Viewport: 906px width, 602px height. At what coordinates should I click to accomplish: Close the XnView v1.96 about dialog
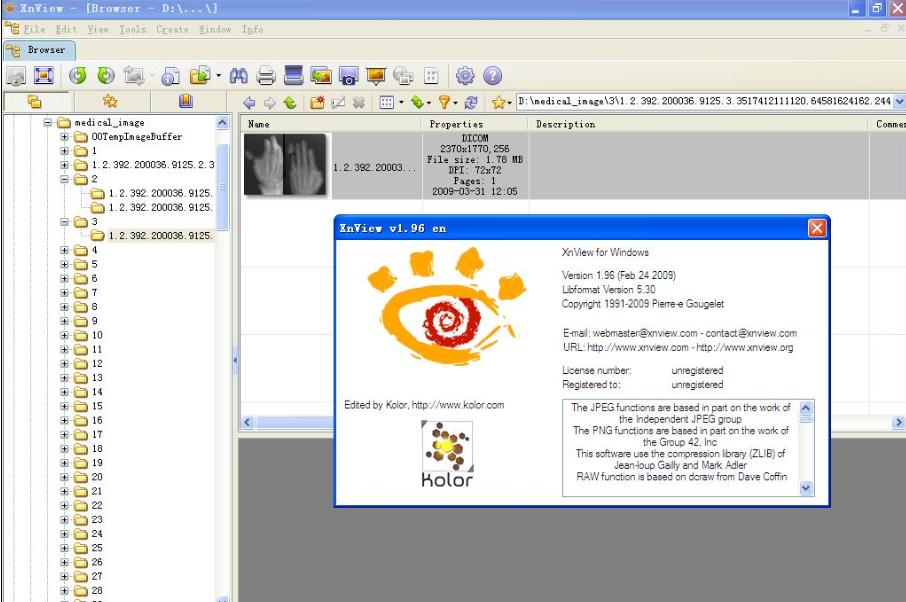(817, 228)
